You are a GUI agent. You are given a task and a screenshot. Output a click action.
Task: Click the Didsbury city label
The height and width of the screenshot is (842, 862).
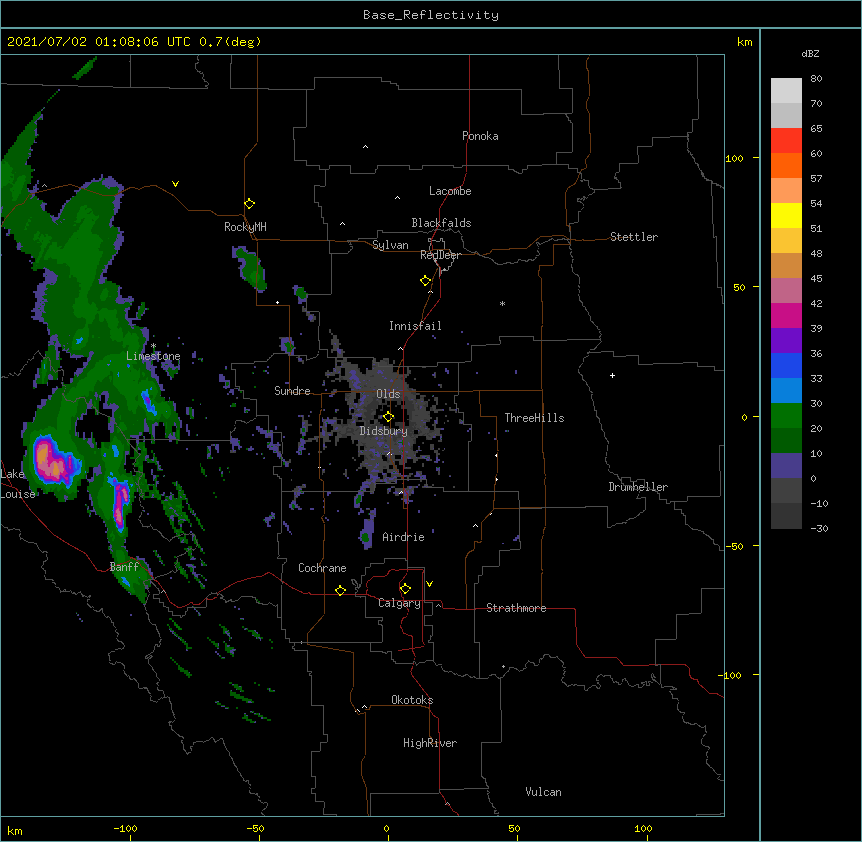(x=383, y=431)
